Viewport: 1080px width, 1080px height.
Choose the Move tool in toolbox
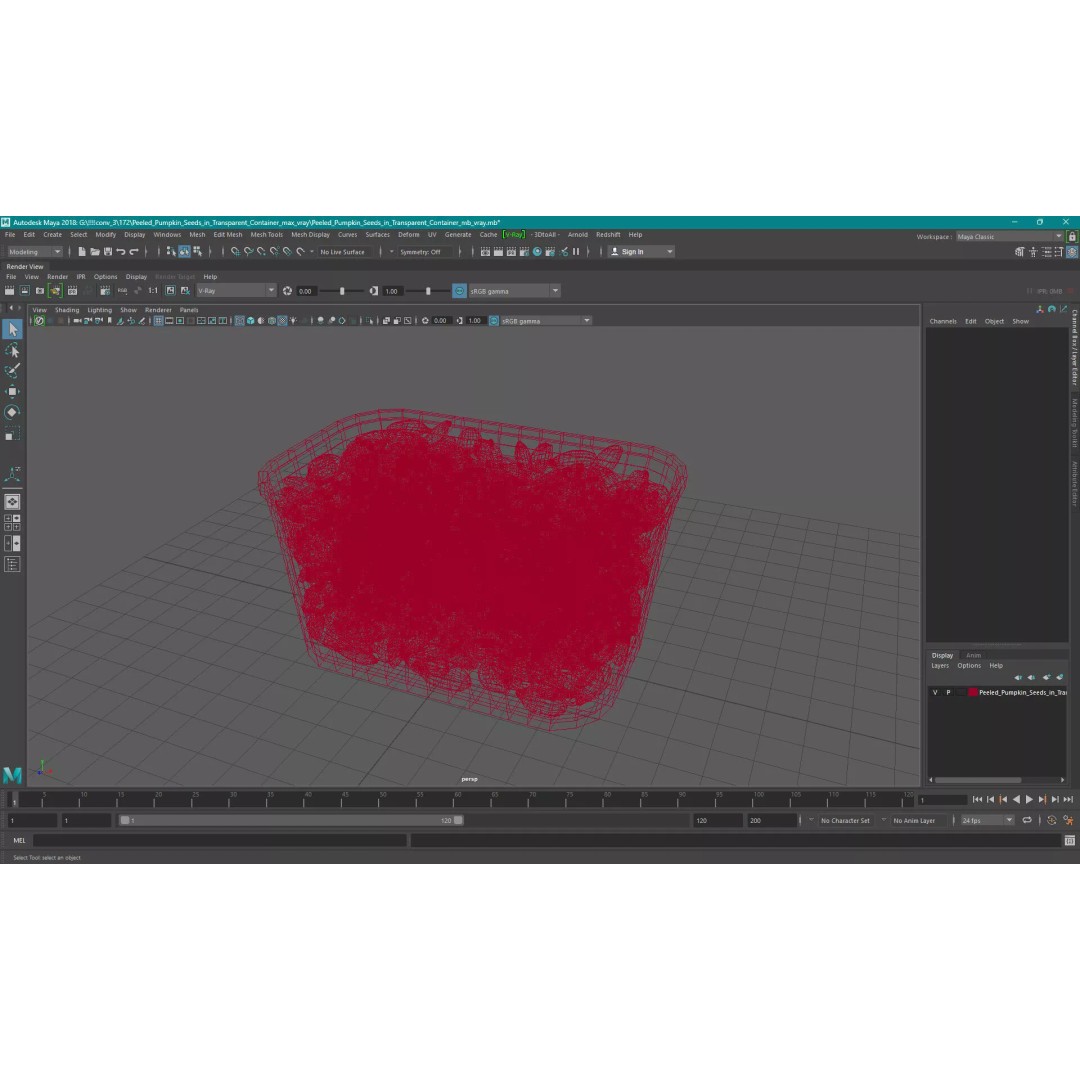click(12, 391)
